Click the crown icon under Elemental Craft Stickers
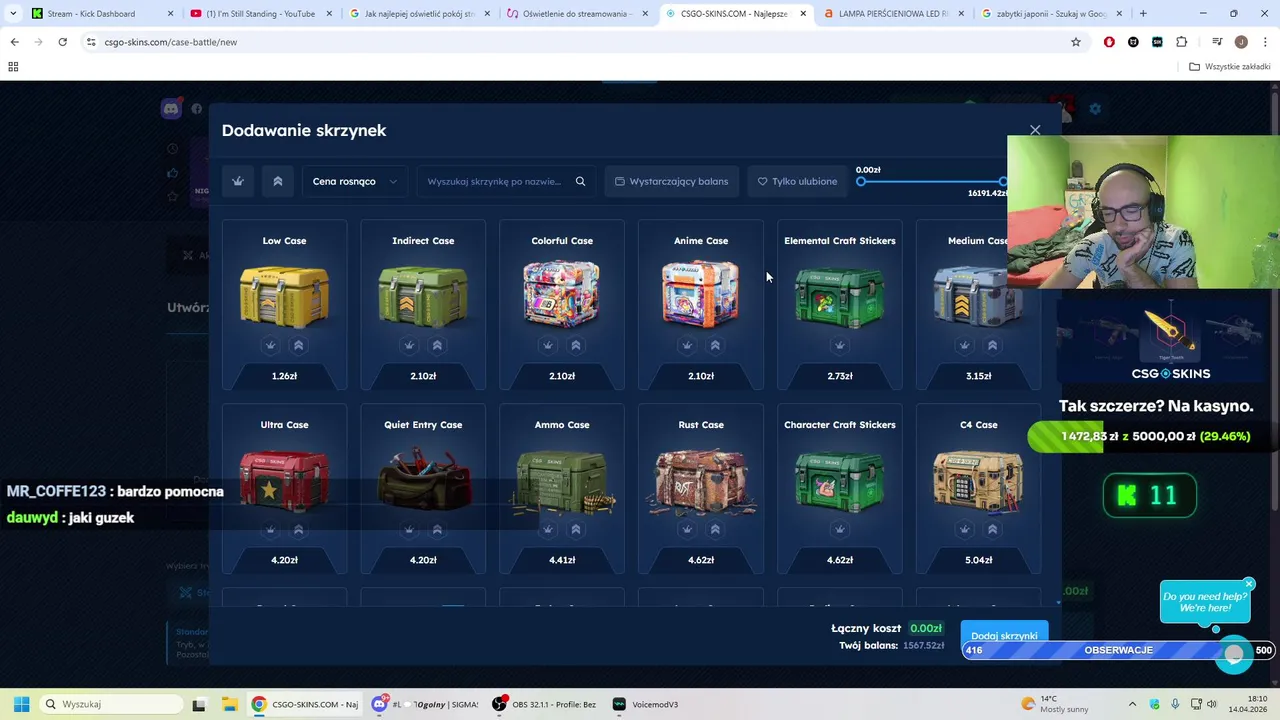The width and height of the screenshot is (1280, 720). (x=840, y=345)
